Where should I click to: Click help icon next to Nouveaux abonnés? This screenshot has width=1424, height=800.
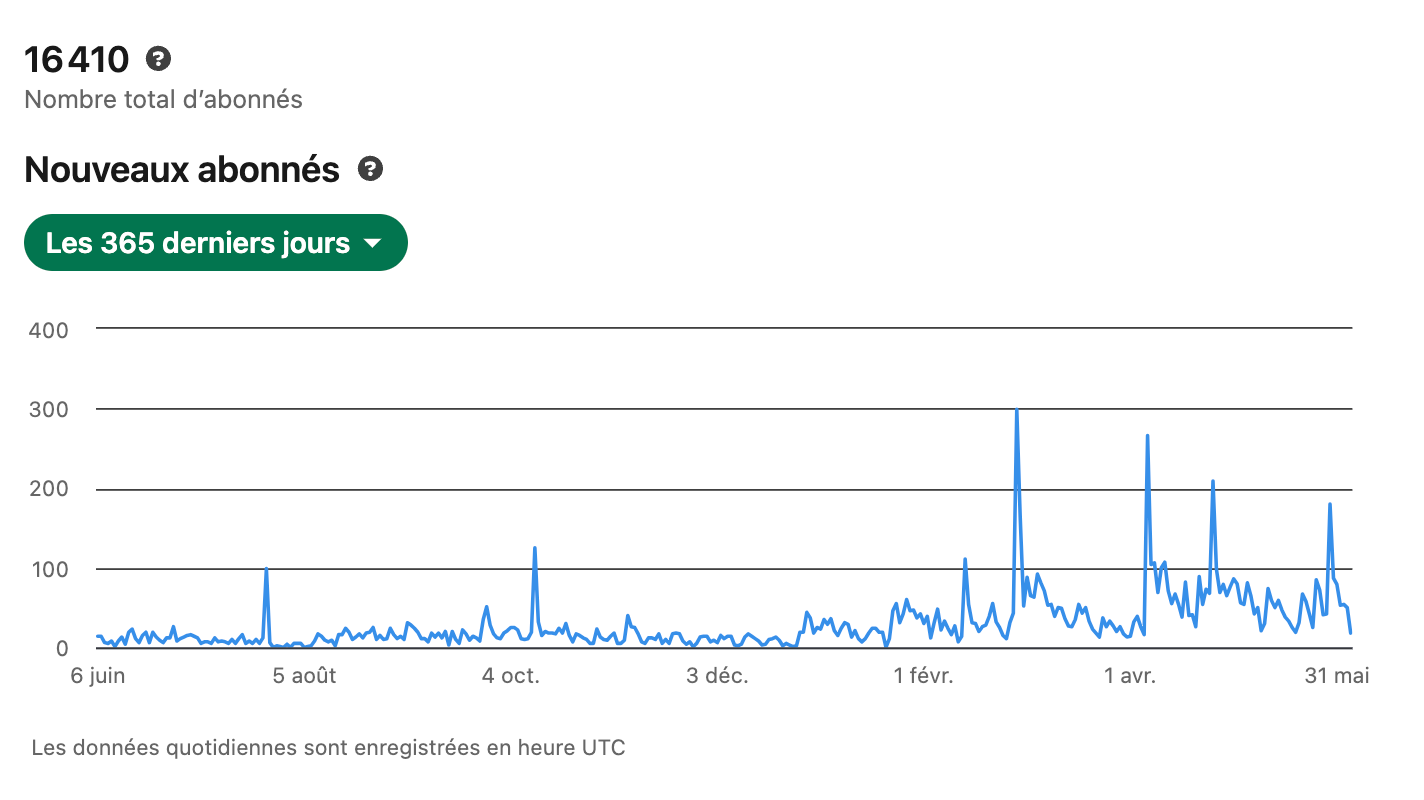point(371,169)
